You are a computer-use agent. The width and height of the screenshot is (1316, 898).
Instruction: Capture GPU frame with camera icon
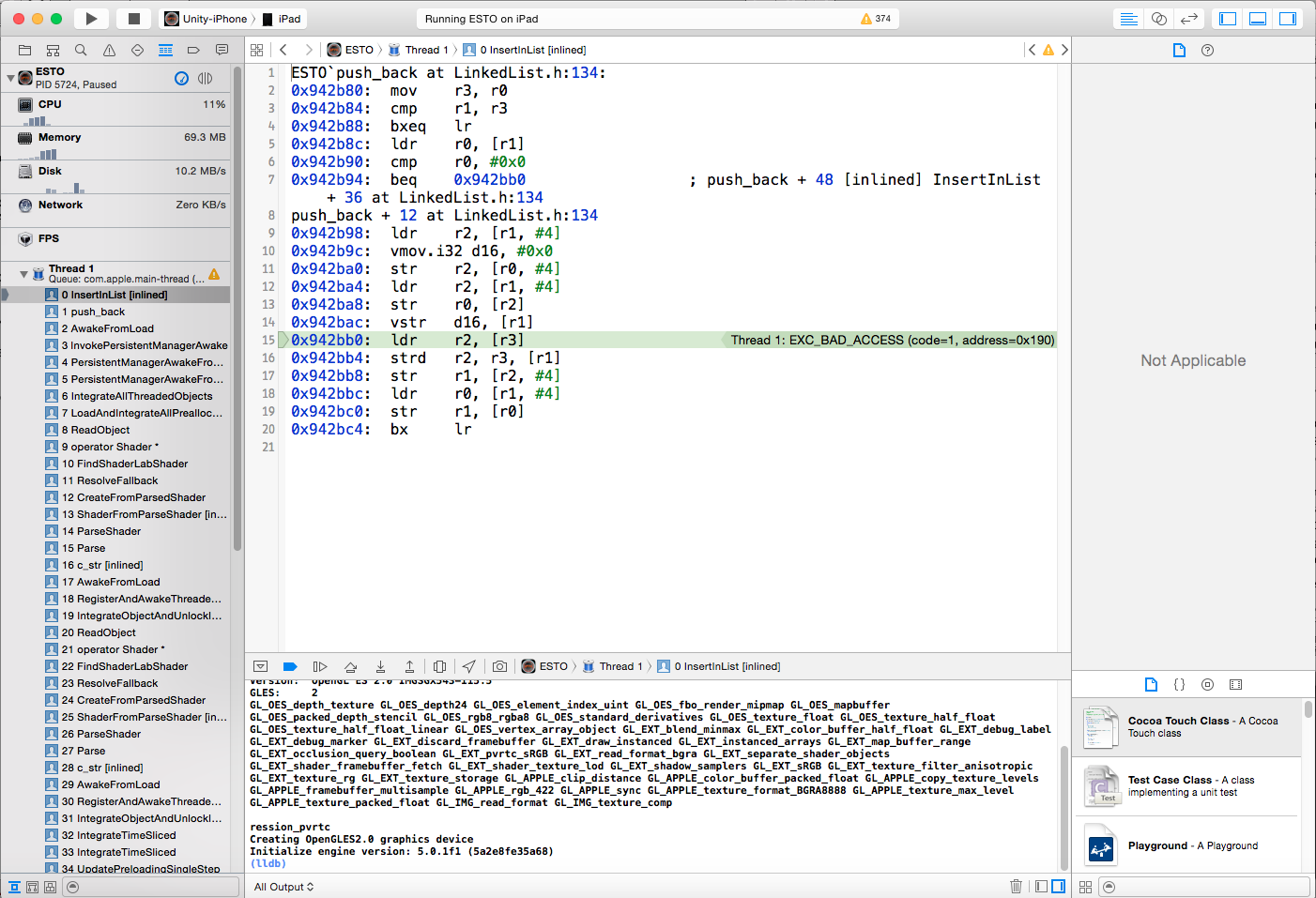(500, 666)
